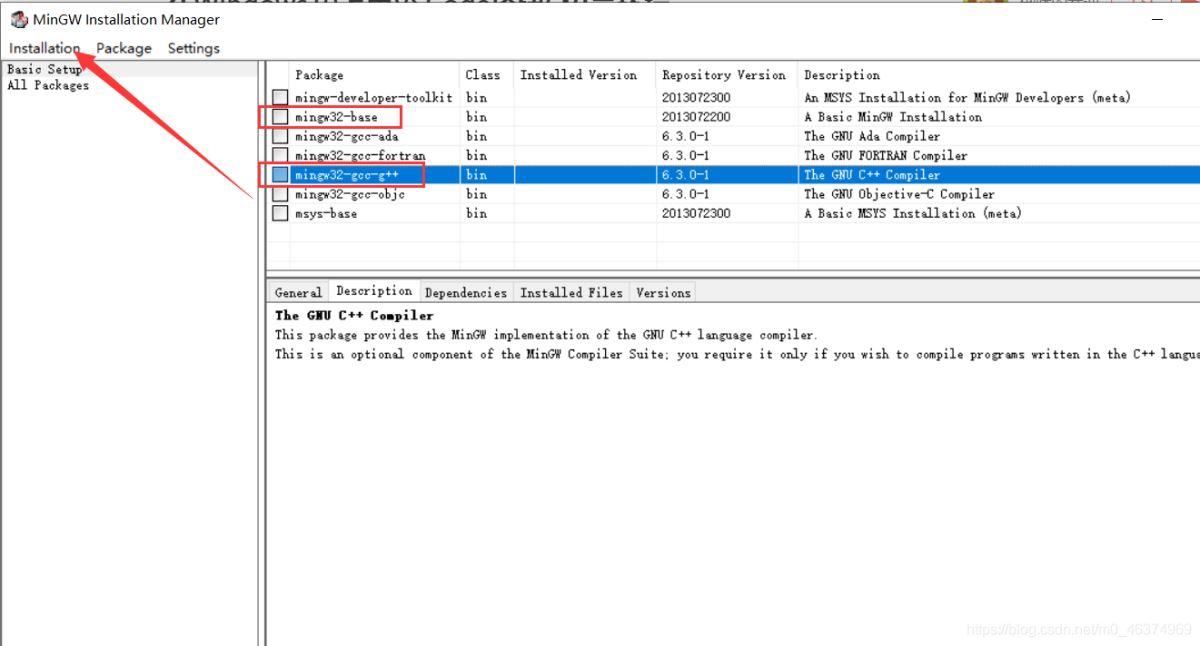
Task: Click the MinGW app icon in title bar
Action: tap(18, 20)
